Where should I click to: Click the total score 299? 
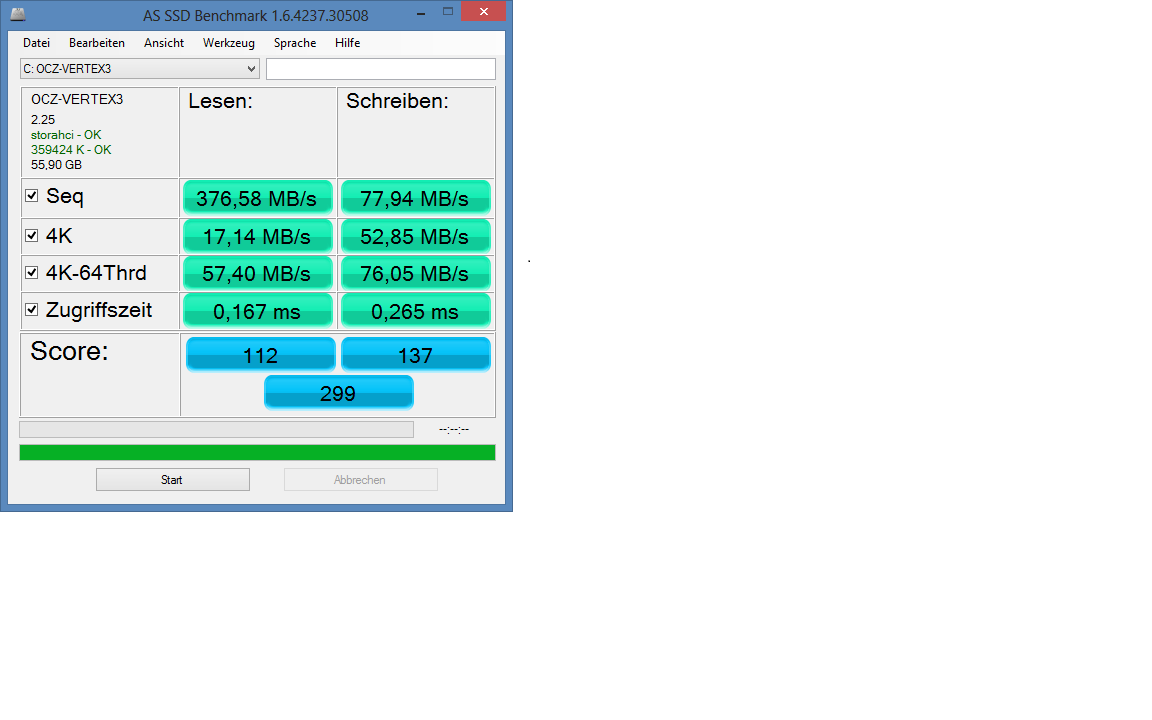(x=339, y=392)
